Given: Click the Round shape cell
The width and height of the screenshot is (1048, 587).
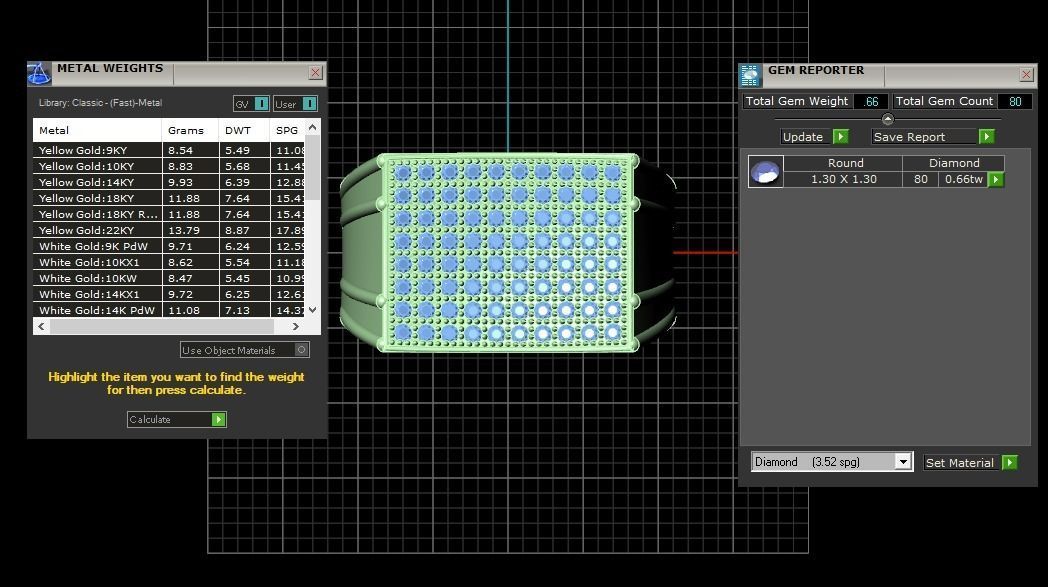Looking at the screenshot, I should pos(843,163).
